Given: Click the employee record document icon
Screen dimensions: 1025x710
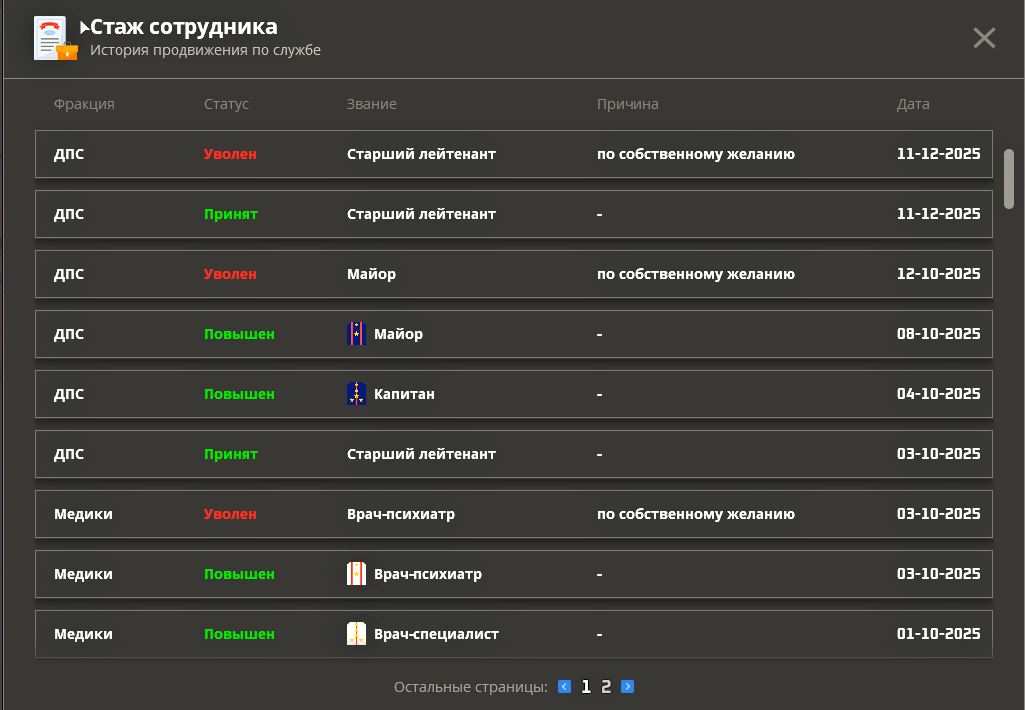Looking at the screenshot, I should pos(54,38).
